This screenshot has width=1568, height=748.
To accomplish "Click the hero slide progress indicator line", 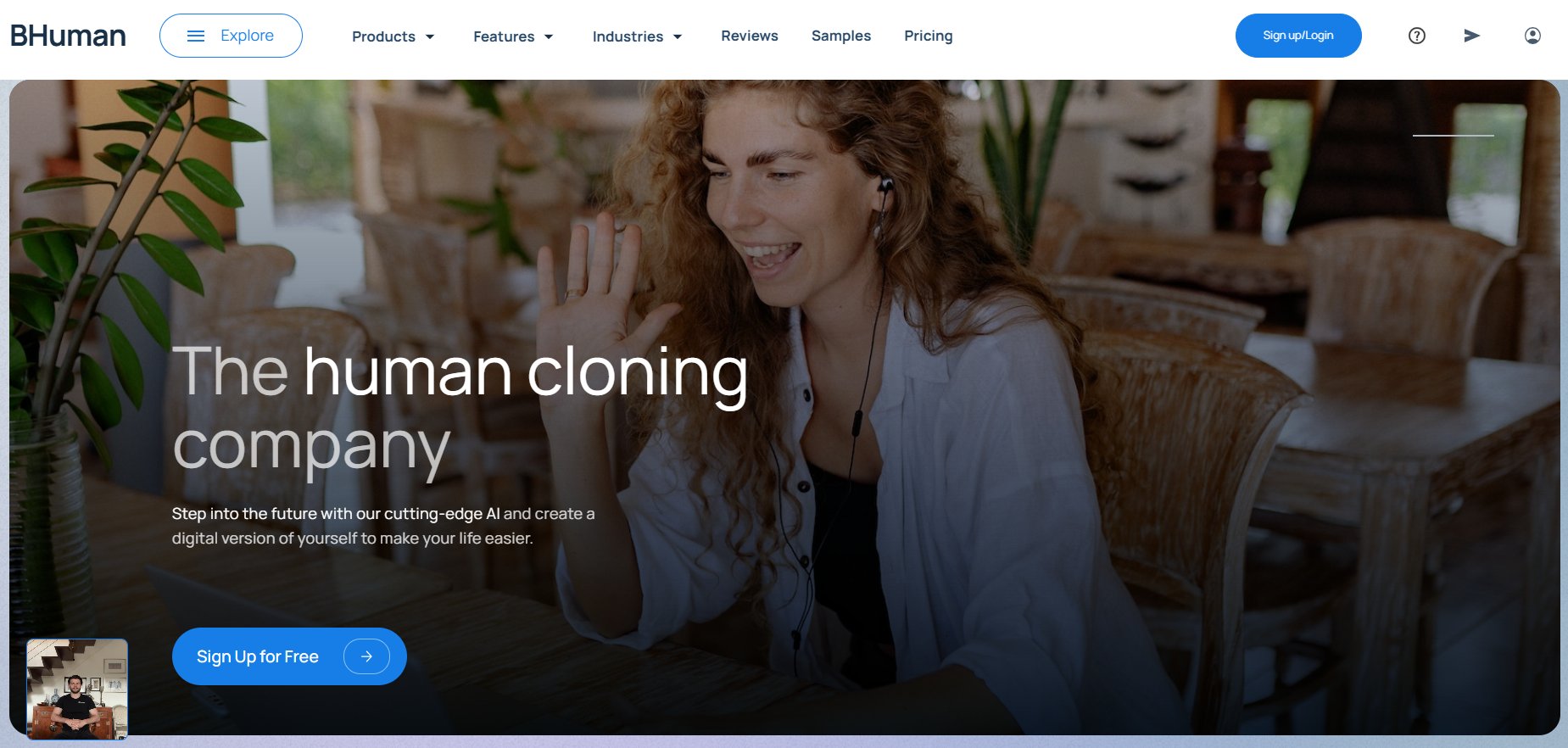I will 1454,136.
